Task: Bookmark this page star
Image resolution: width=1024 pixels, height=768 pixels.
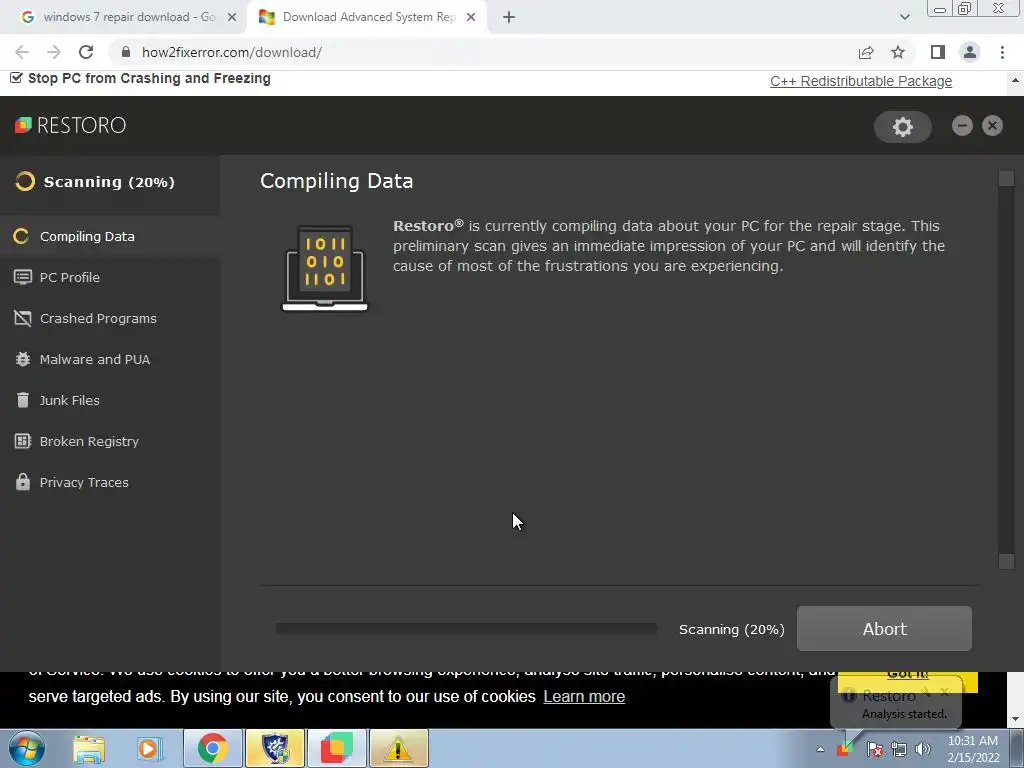Action: coord(898,52)
